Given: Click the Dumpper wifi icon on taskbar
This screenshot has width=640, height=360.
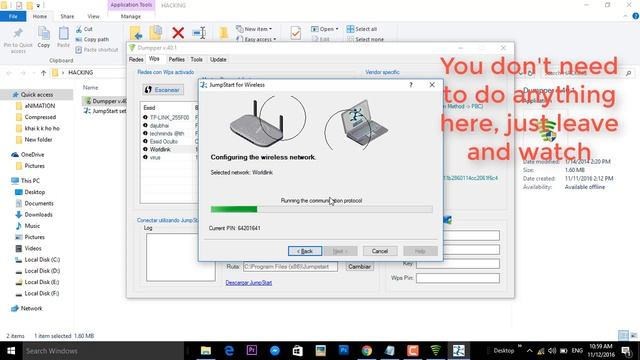Looking at the screenshot, I should pyautogui.click(x=436, y=351).
